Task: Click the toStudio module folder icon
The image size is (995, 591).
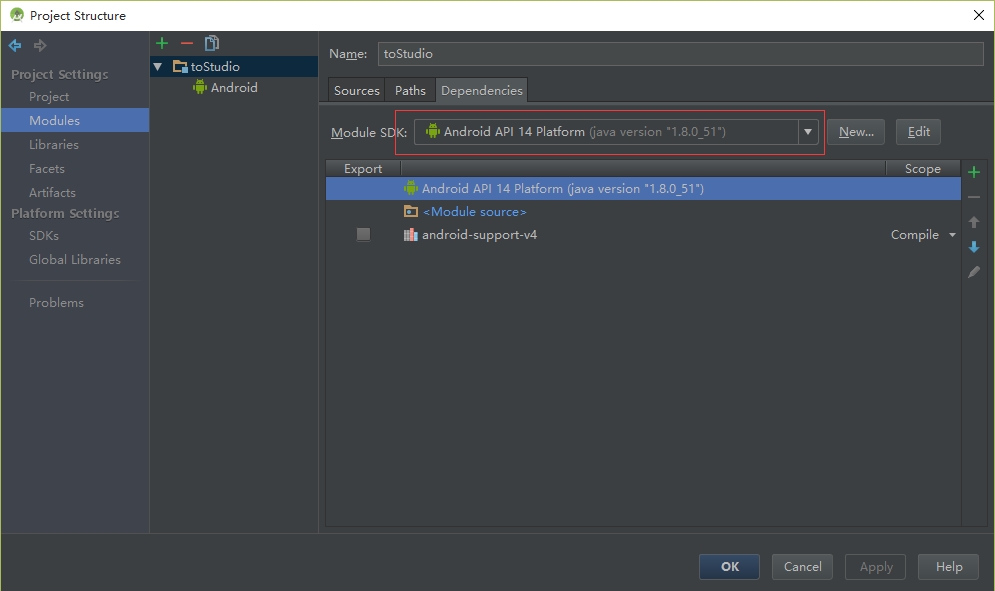Action: [x=180, y=66]
